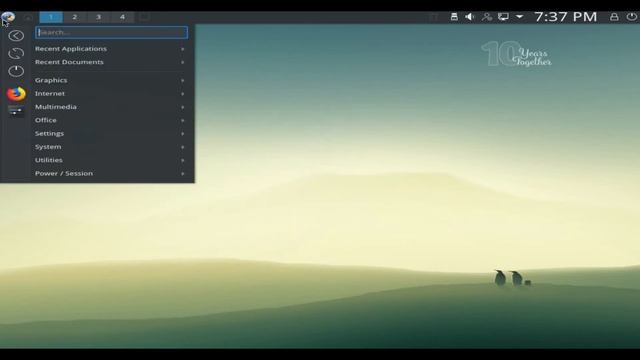640x360 pixels.
Task: Click the arrow beside Utilities
Action: pos(182,160)
